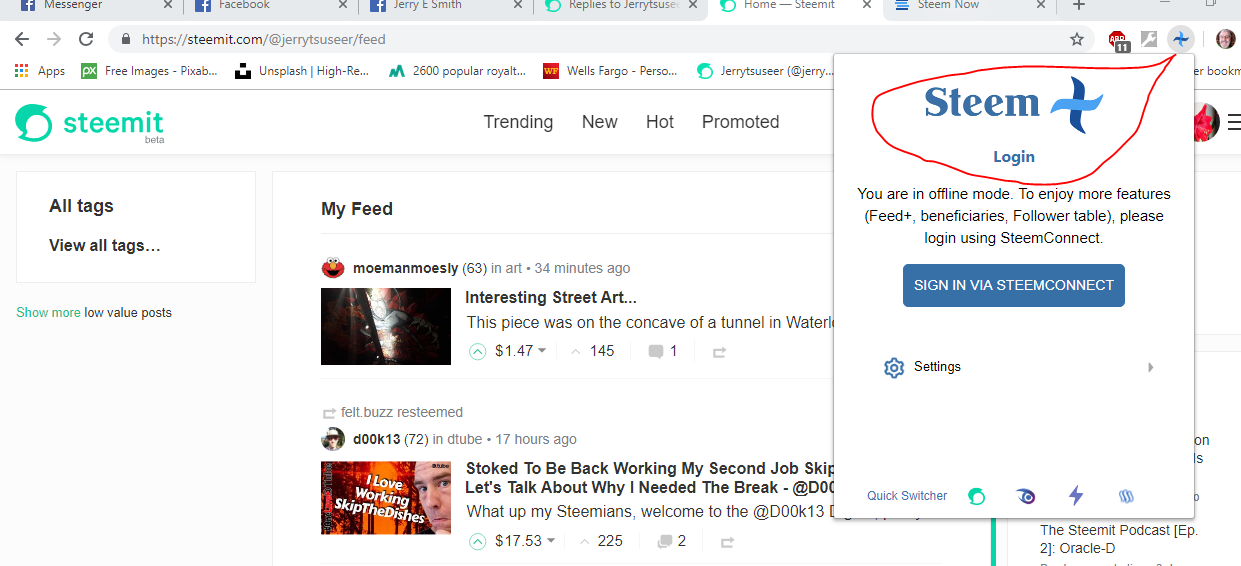The image size is (1241, 566).
Task: Click the Settings label in SteemPlus popup
Action: pos(937,367)
